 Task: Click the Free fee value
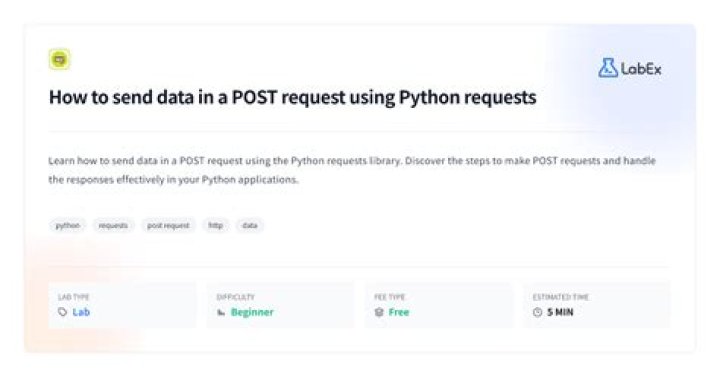399,312
